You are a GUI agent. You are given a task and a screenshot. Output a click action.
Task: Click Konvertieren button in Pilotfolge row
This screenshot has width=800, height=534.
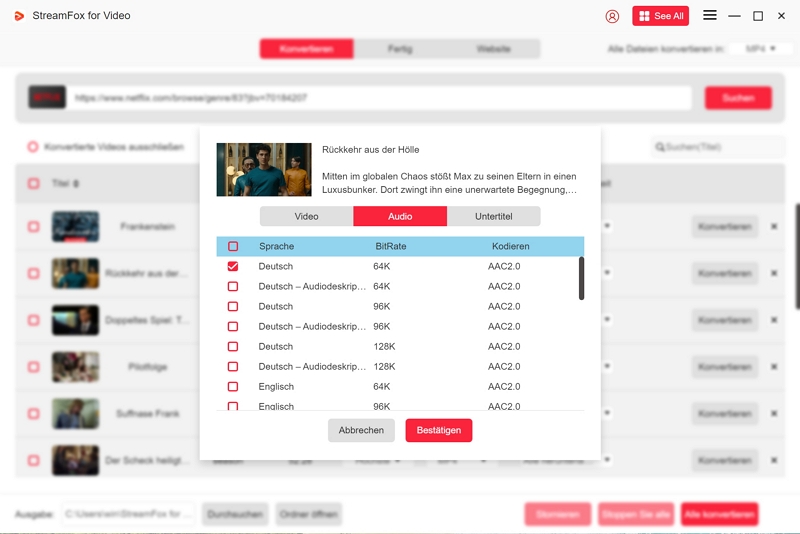tap(724, 367)
